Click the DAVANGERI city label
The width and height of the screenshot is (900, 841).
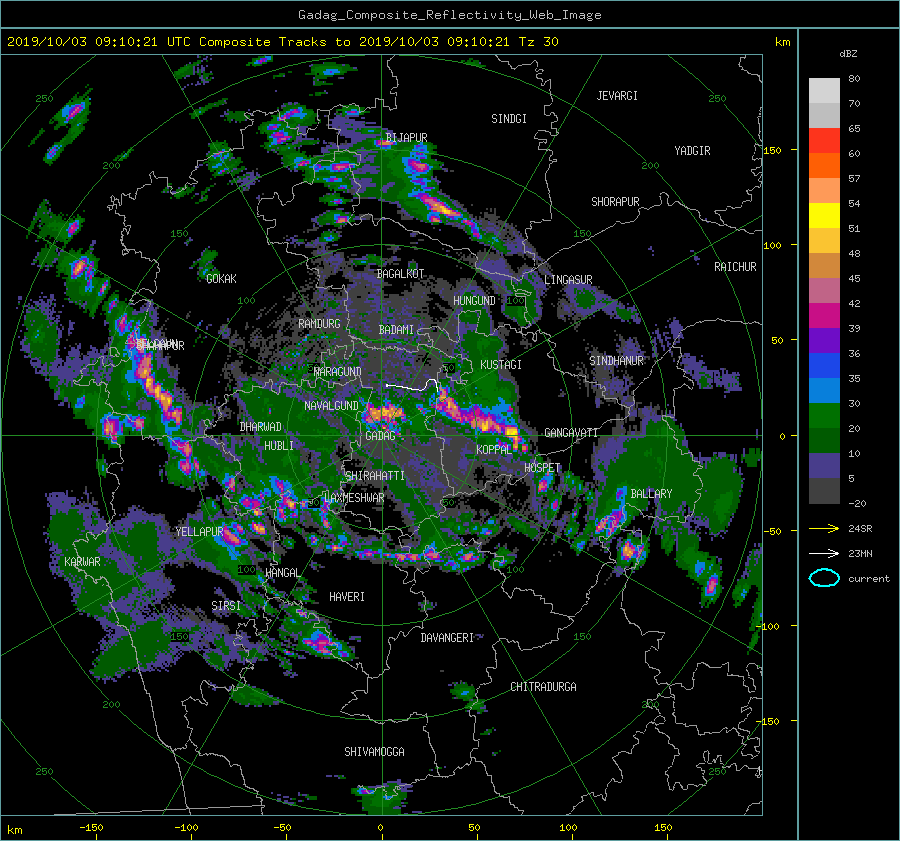447,638
